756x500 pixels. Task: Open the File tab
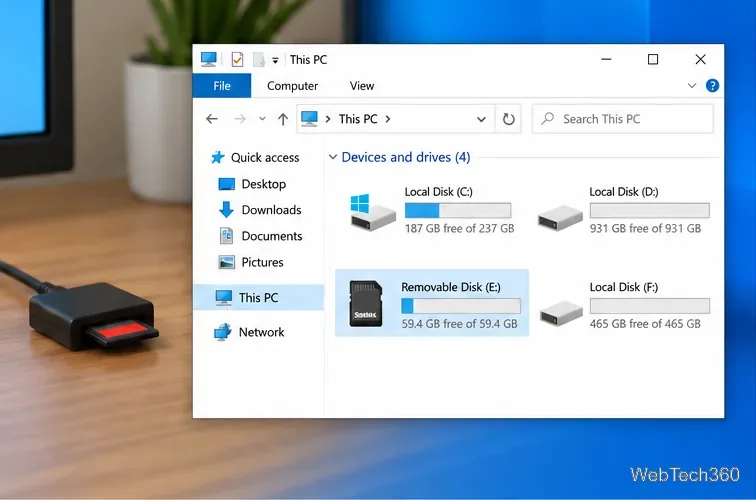click(222, 86)
